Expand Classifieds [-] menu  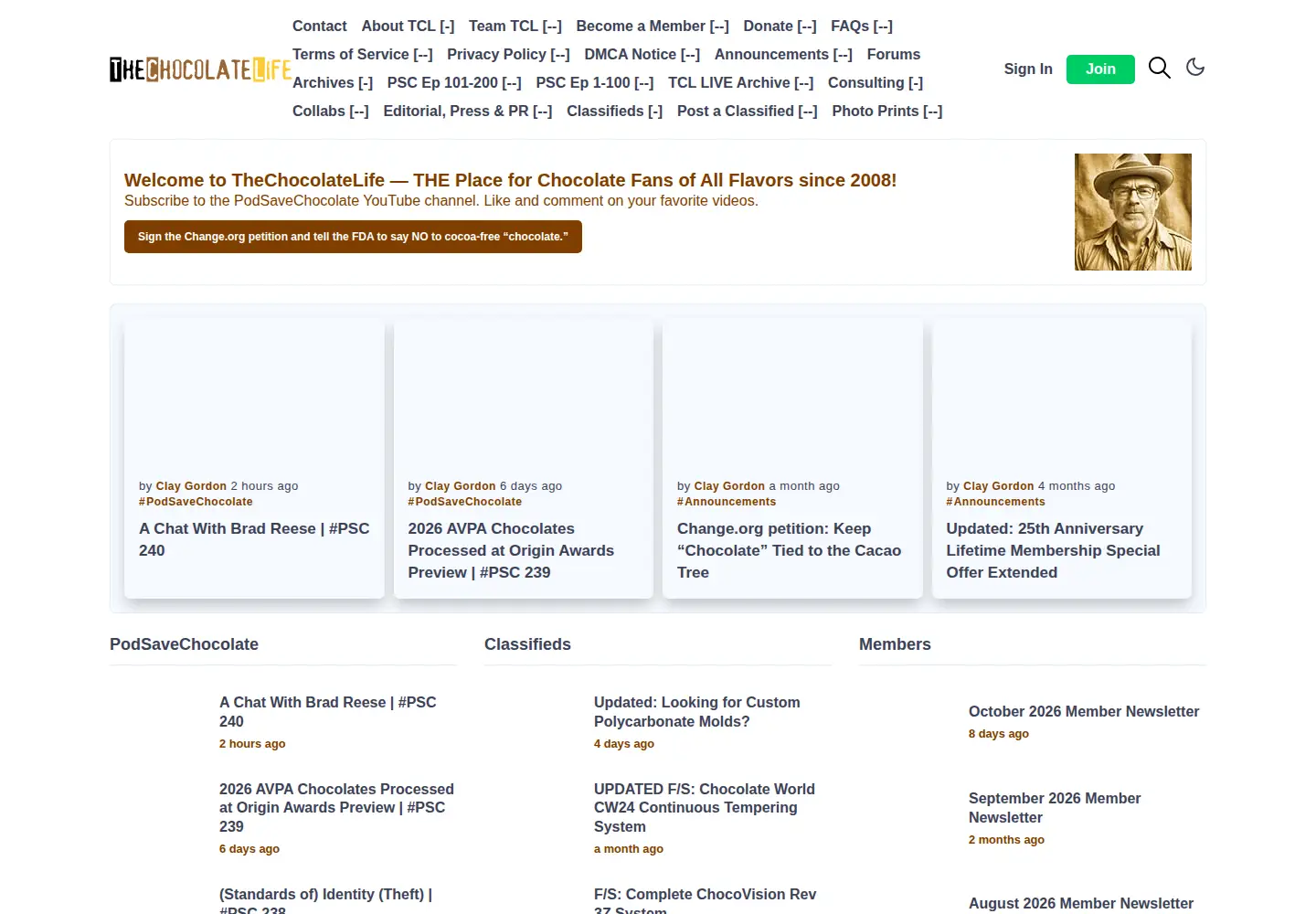click(615, 112)
